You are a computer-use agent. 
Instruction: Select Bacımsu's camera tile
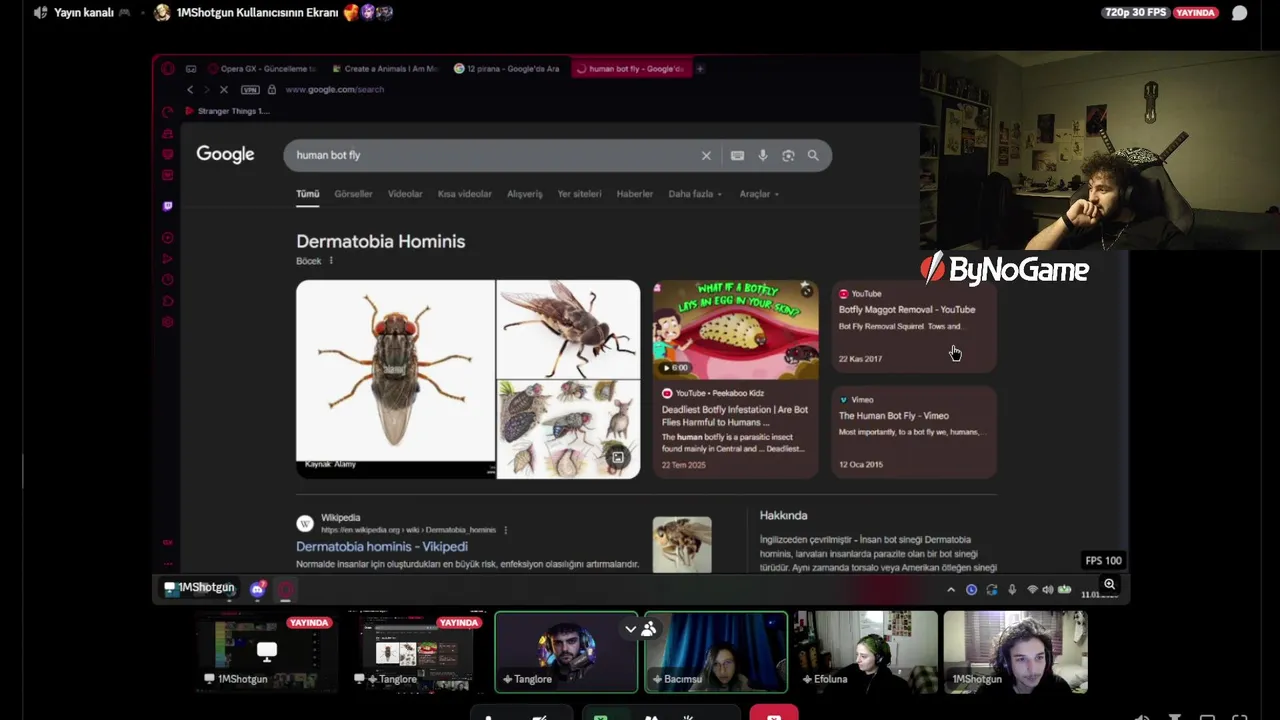point(716,652)
